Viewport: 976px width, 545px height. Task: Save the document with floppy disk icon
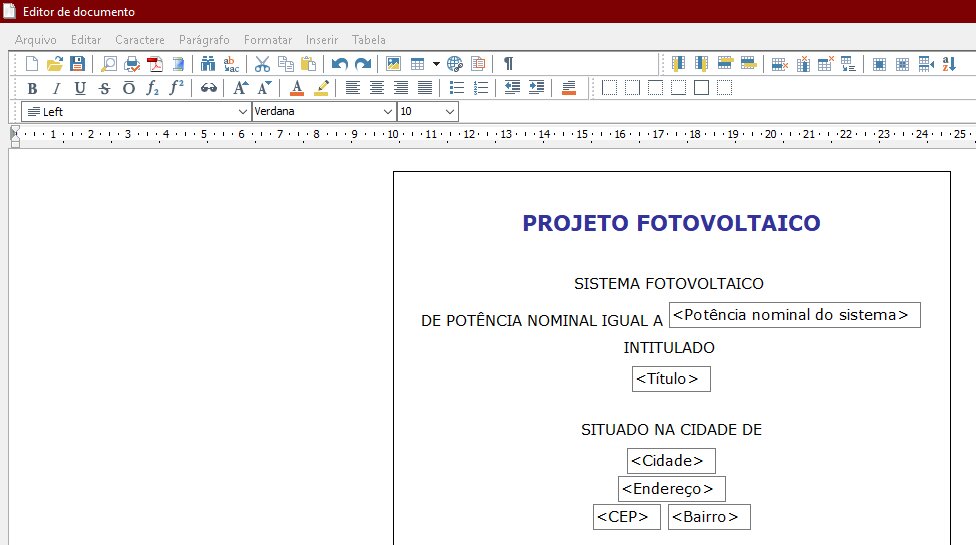coord(77,63)
